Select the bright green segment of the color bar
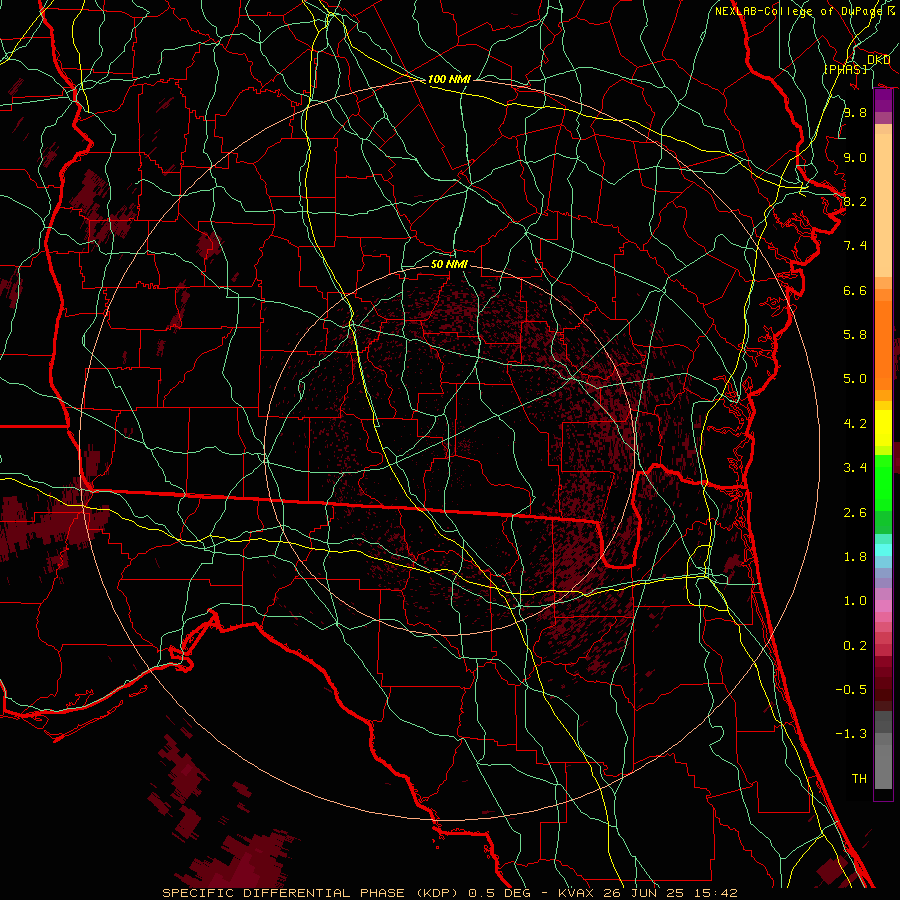 pyautogui.click(x=883, y=482)
